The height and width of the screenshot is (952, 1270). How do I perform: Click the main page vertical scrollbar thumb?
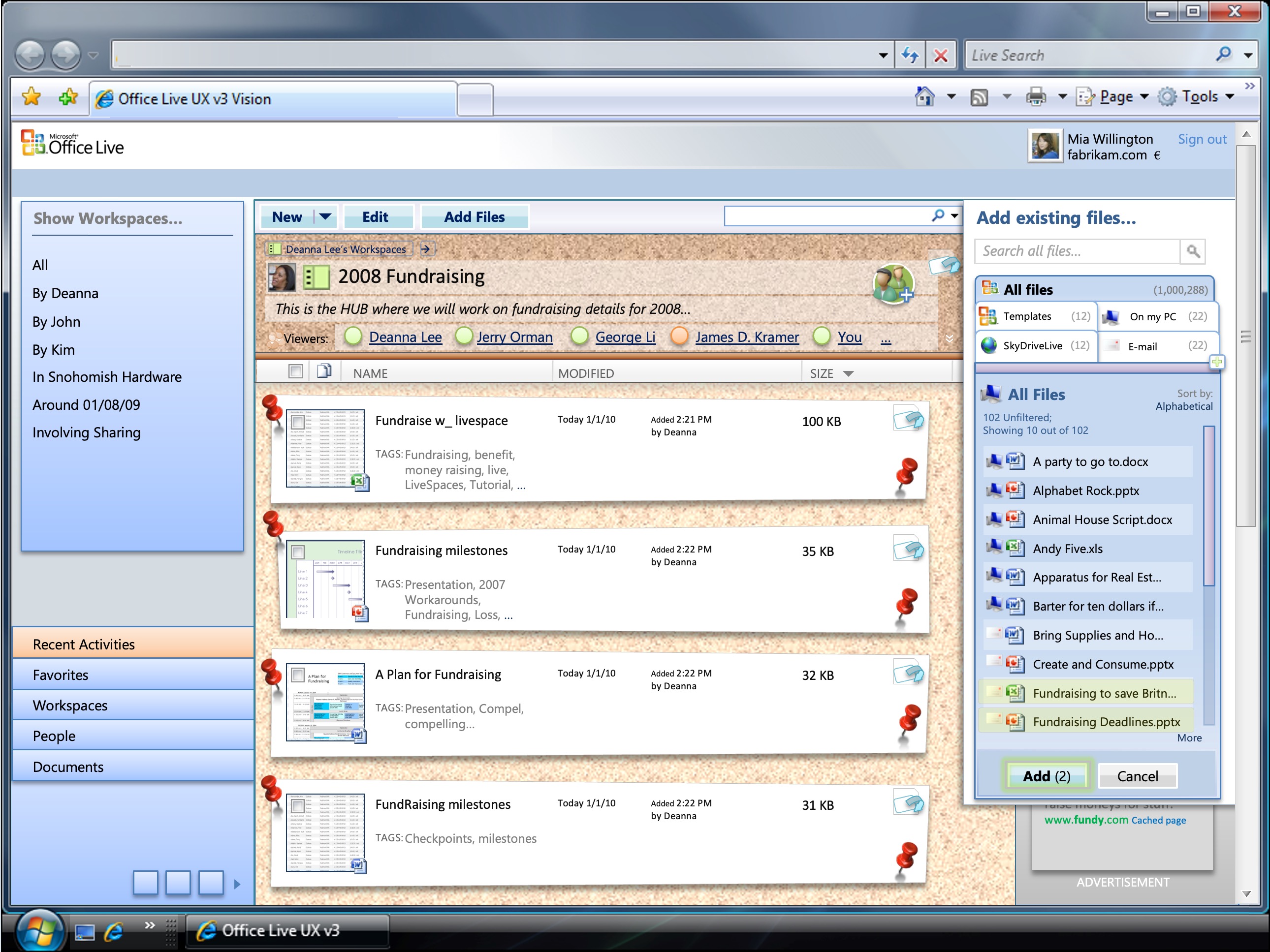point(1245,336)
